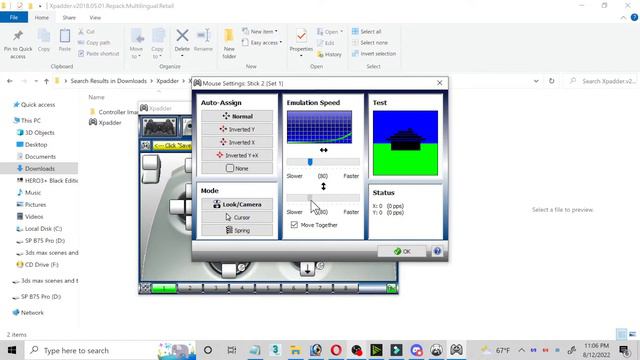Switch to View ribbon tab

tap(95, 18)
